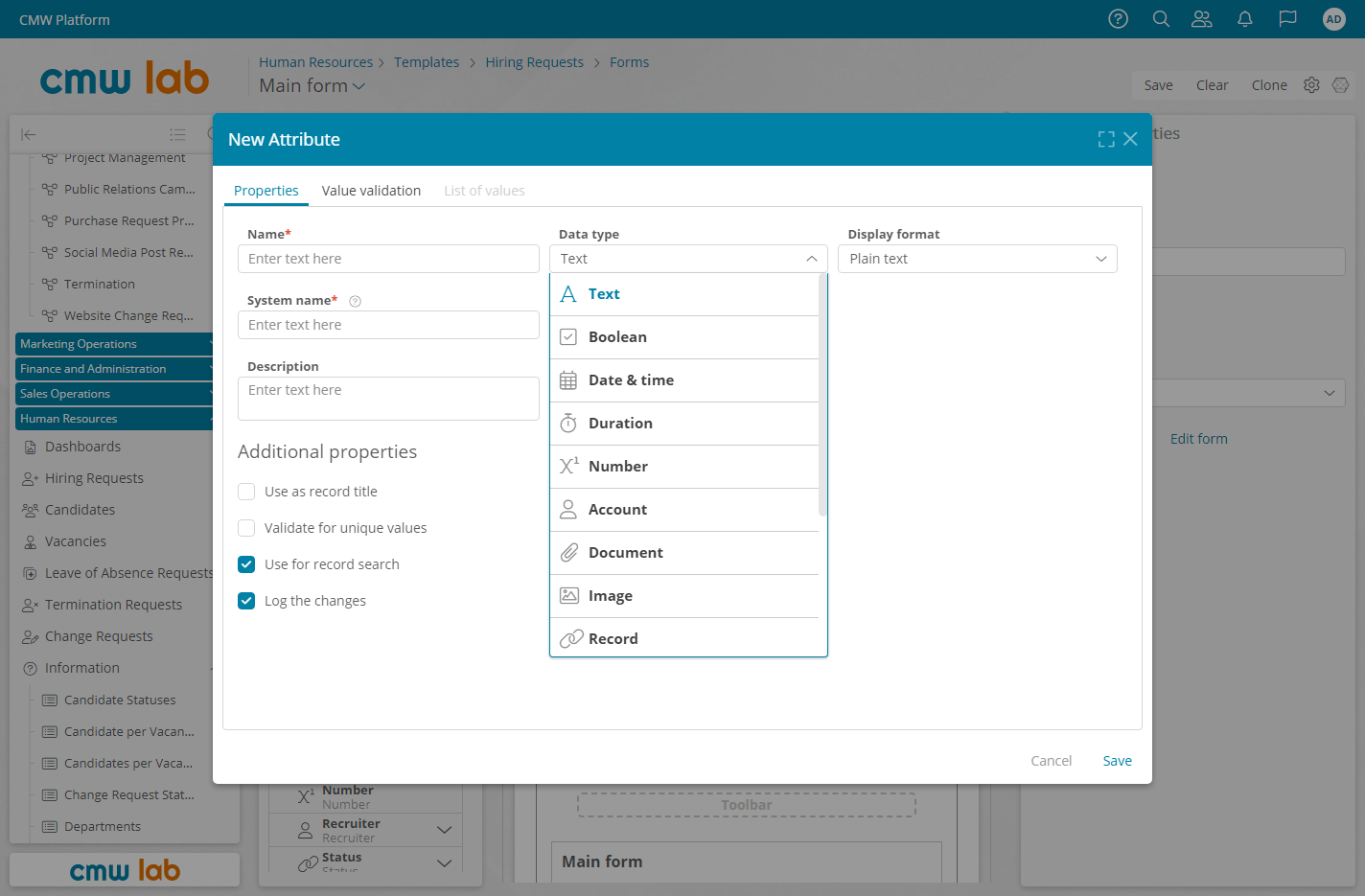Select Image data type
The height and width of the screenshot is (896, 1365).
click(x=684, y=596)
